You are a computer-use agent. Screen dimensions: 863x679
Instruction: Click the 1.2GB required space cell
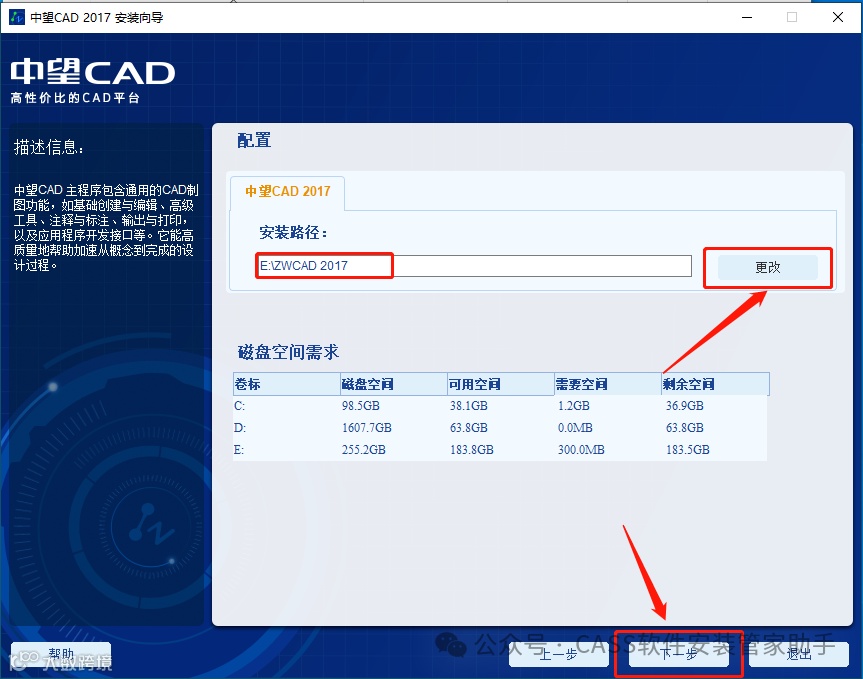(x=573, y=406)
